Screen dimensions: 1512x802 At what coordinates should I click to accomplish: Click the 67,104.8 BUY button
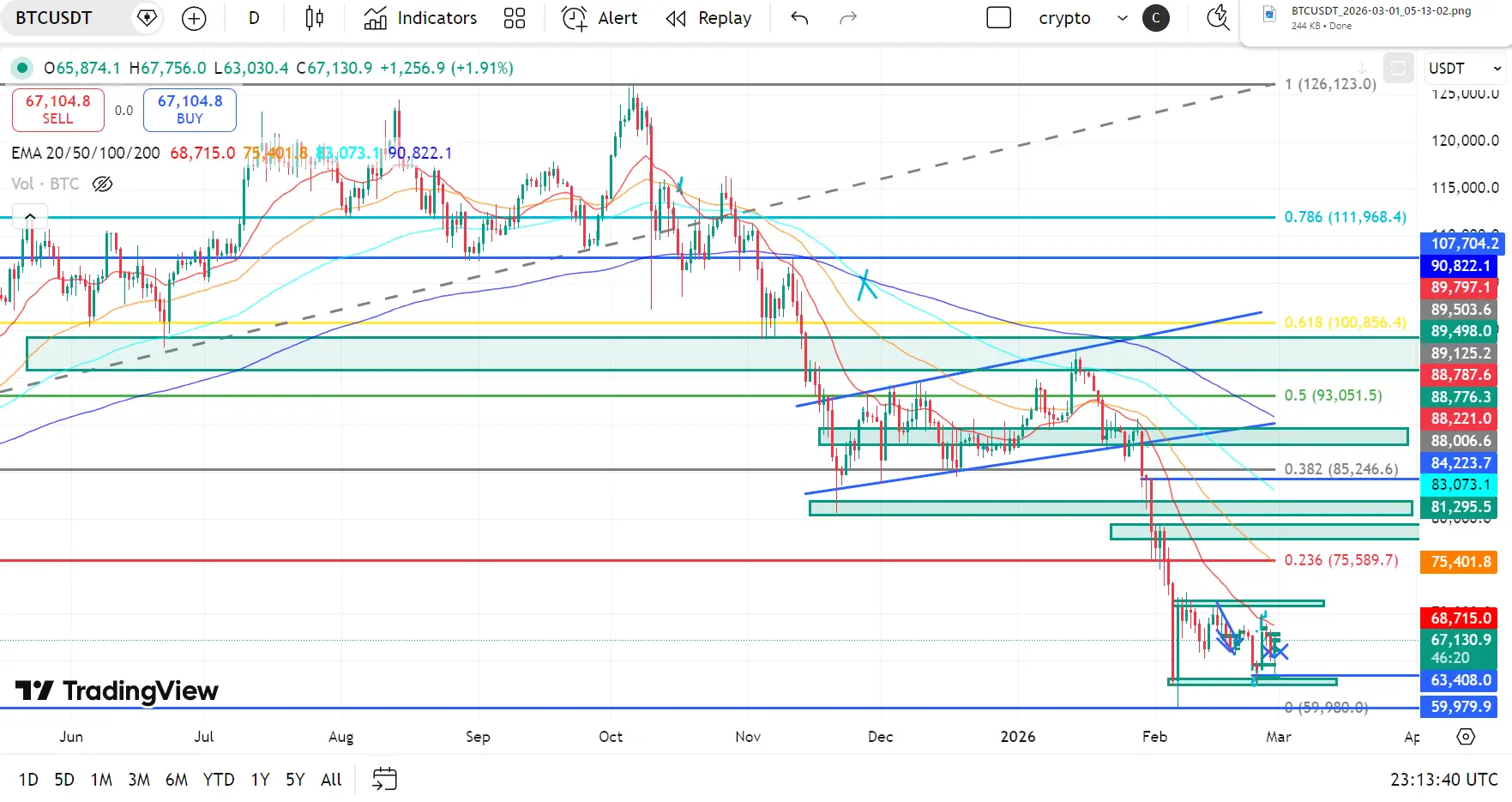[190, 109]
